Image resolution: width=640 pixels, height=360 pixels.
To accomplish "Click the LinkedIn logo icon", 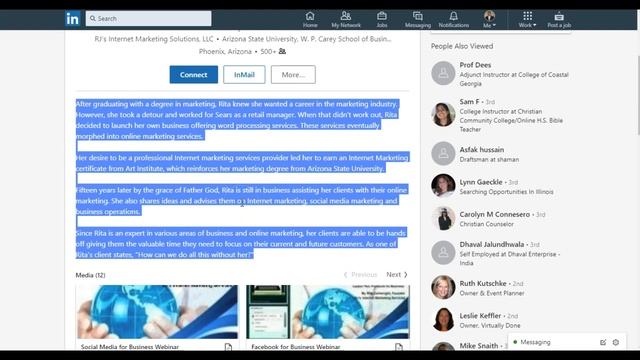I will point(73,19).
